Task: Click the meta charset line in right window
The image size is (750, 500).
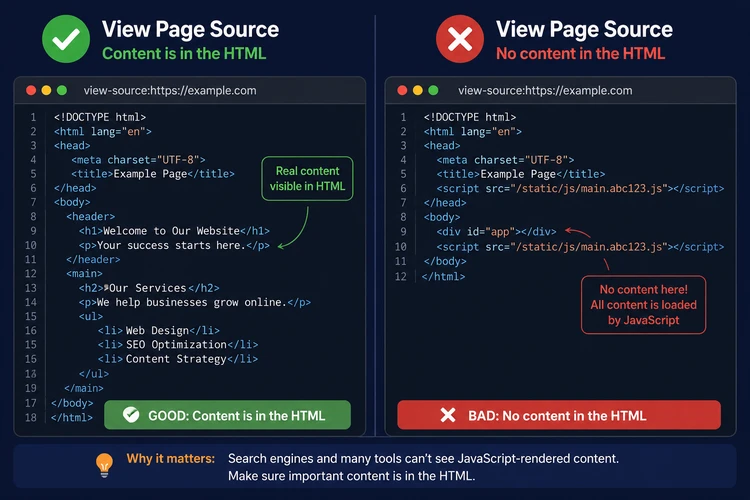Action: [x=505, y=160]
